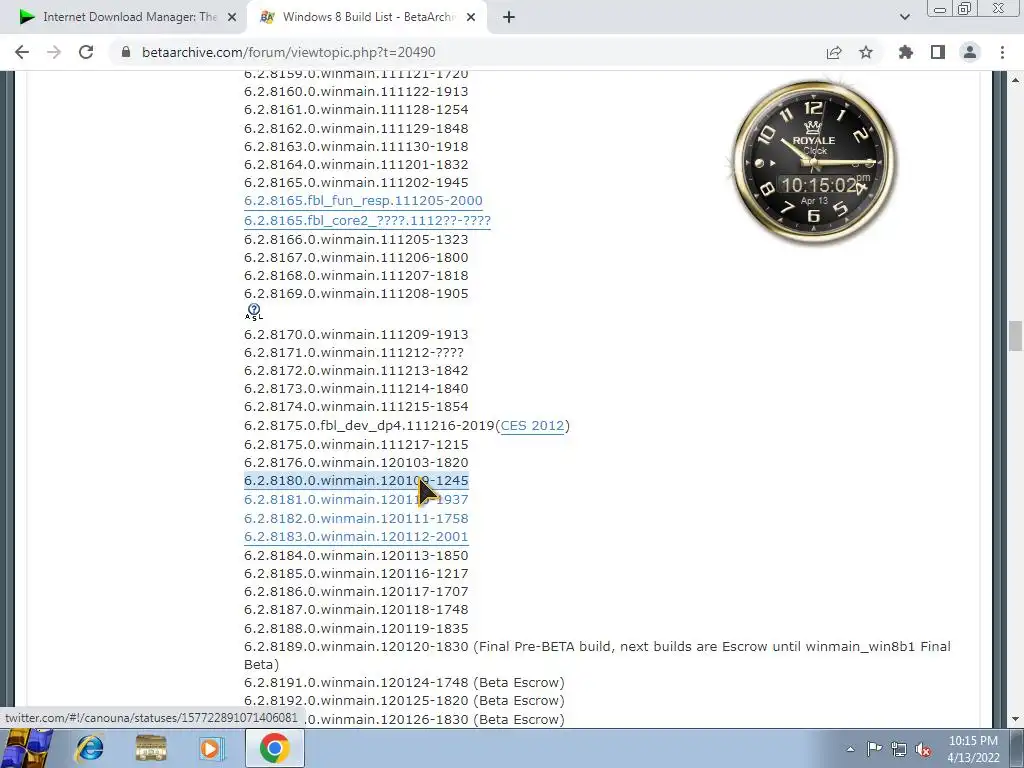Select text 6.2.8176.0.winmain.120103-1820
1024x768 pixels.
(x=356, y=463)
